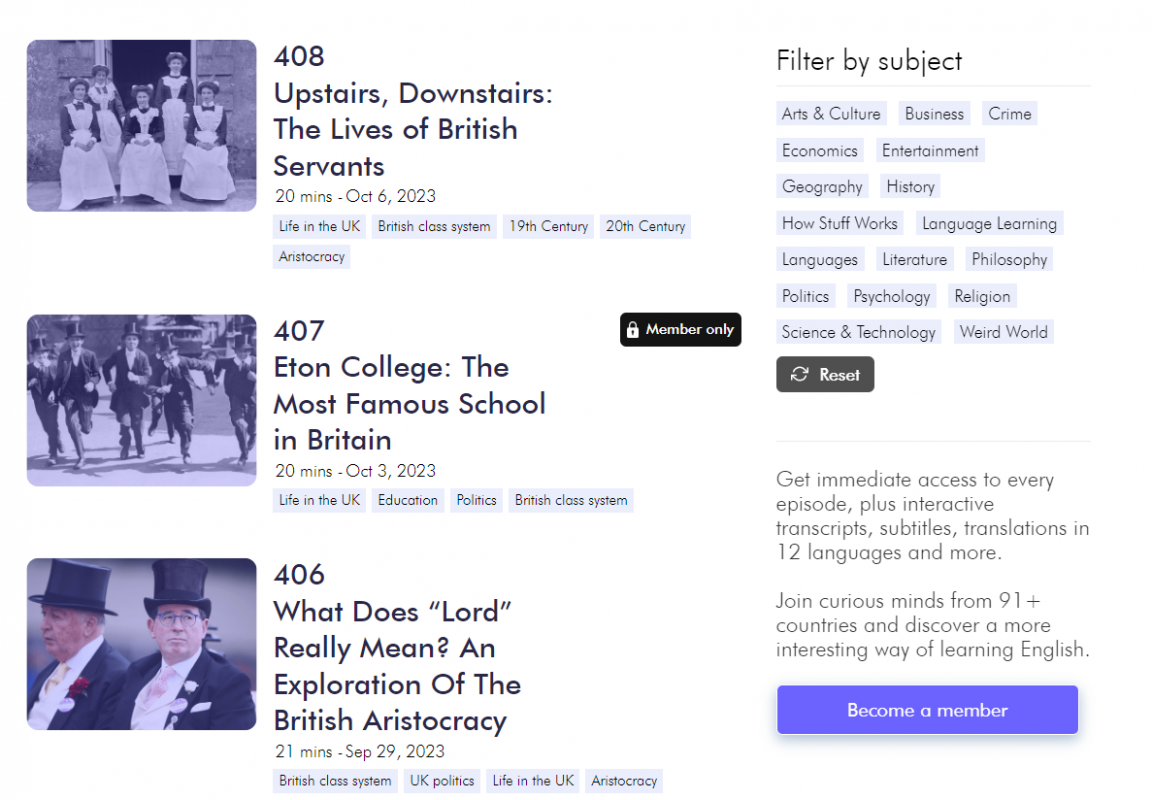
Task: Select the Philosophy subject filter
Action: tap(1009, 260)
